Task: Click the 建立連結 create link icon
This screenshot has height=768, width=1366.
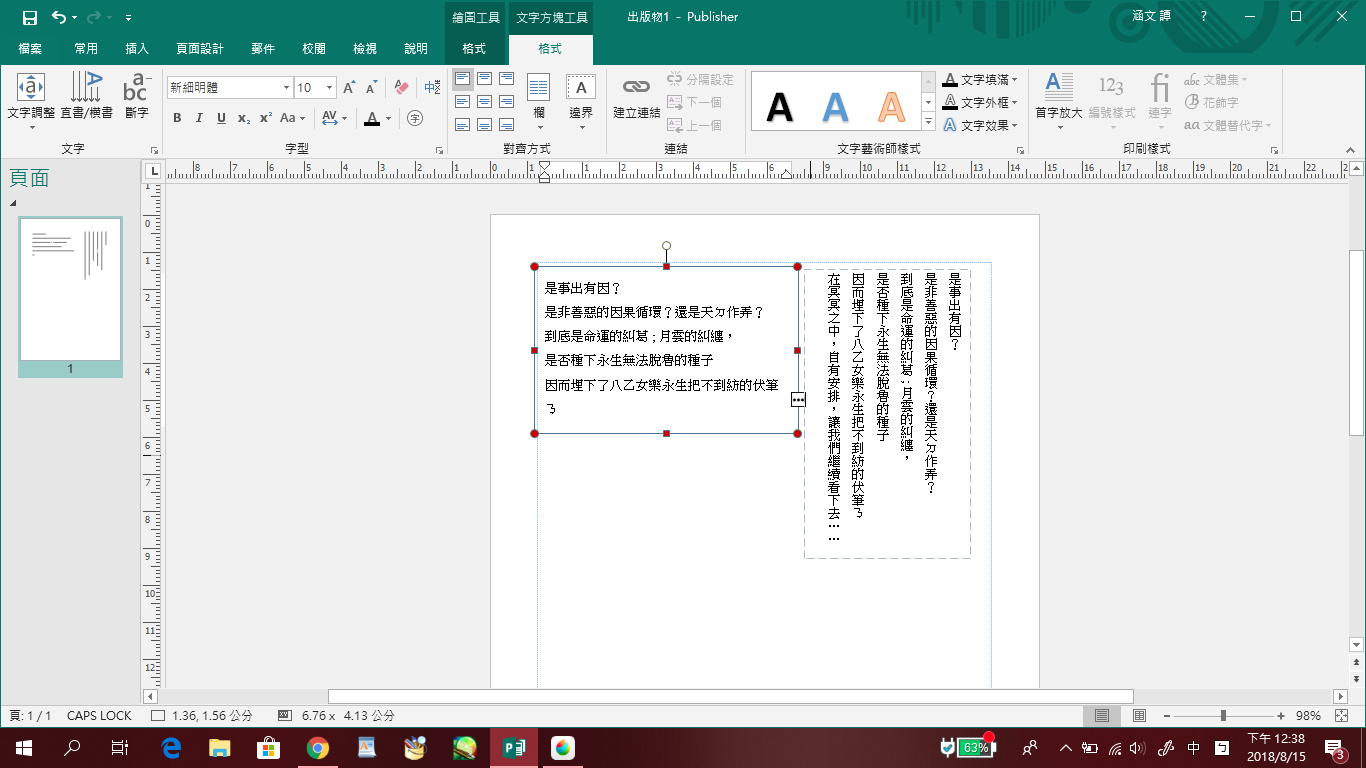Action: [x=636, y=96]
